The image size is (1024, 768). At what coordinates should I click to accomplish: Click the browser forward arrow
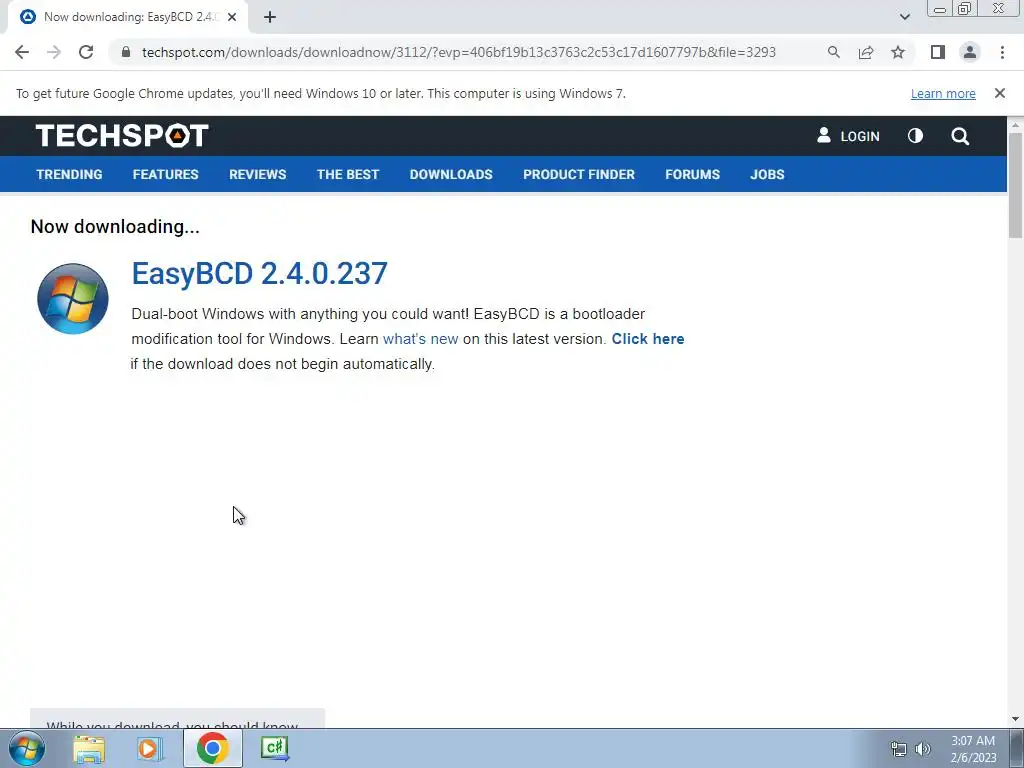(x=54, y=52)
